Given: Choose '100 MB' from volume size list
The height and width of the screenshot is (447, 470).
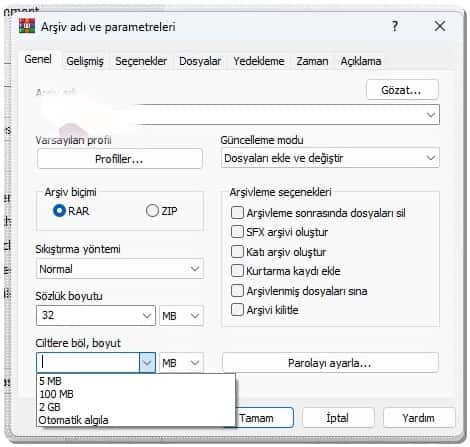Looking at the screenshot, I should (x=56, y=394).
